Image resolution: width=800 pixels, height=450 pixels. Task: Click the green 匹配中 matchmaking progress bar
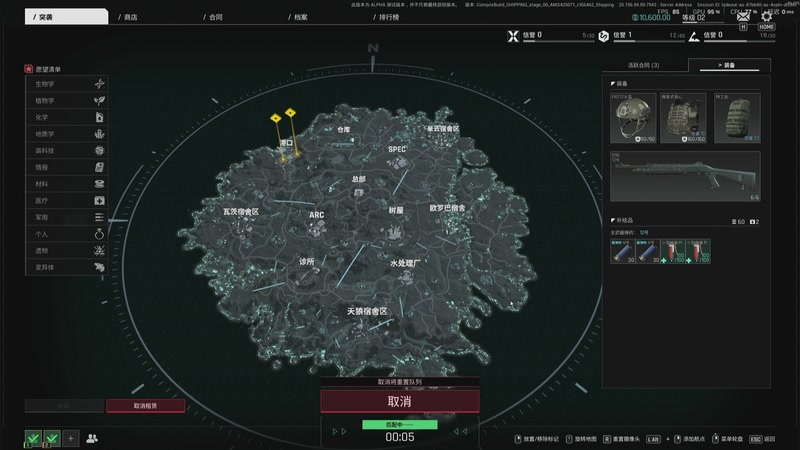pos(399,424)
